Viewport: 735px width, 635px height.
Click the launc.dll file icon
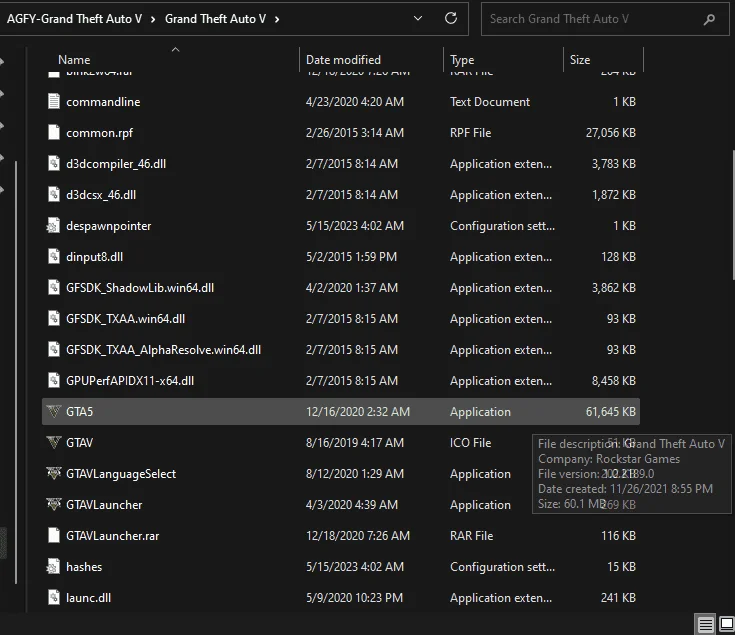point(54,597)
